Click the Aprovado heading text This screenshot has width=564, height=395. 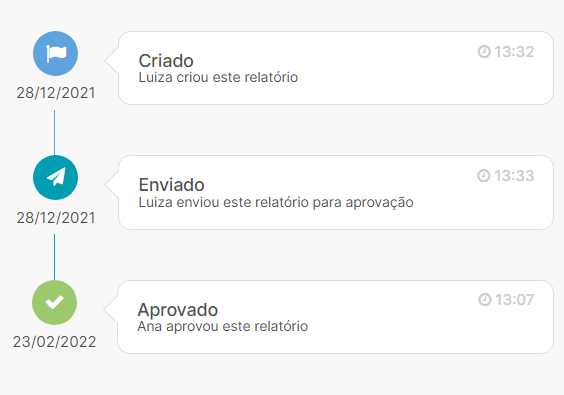(x=178, y=310)
